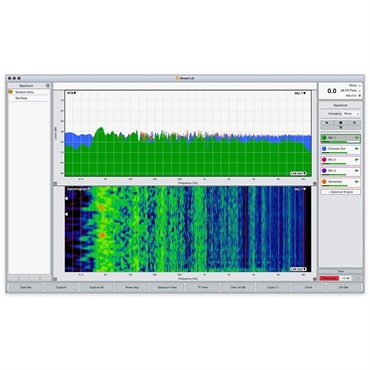Toggle the Data Bar button

point(26,287)
